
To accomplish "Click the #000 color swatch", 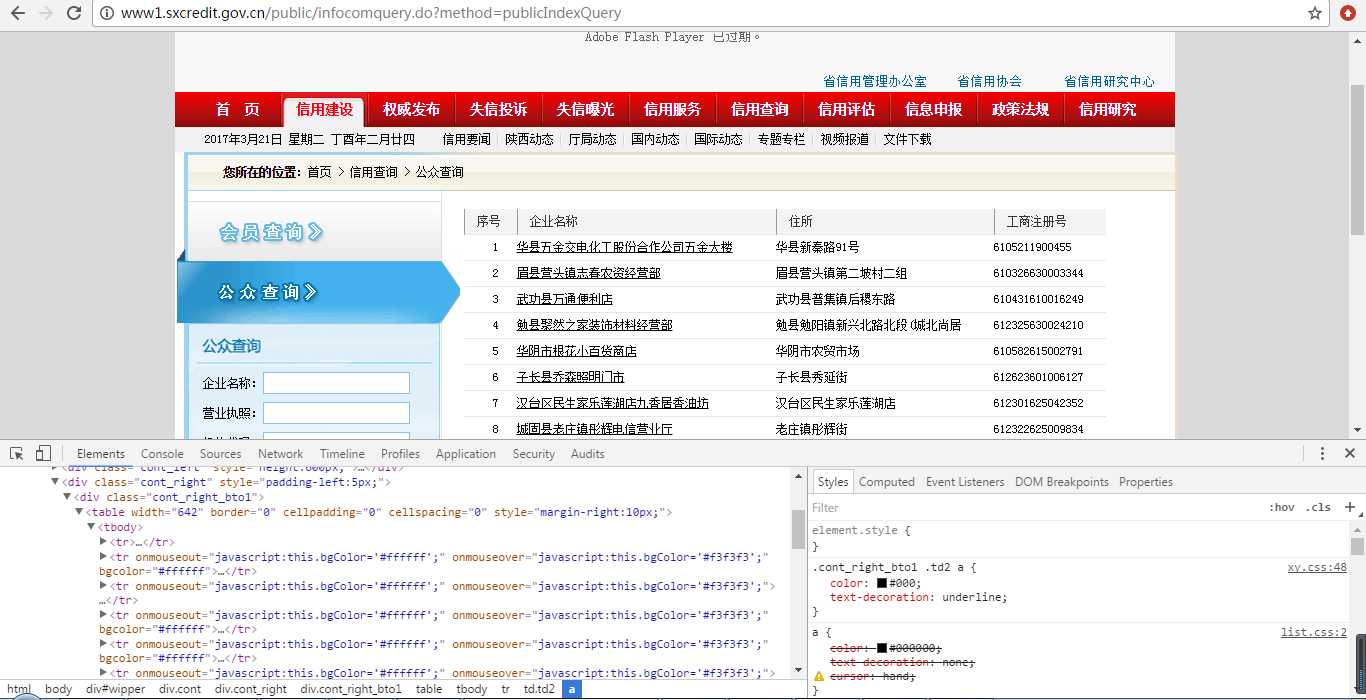I will pos(882,583).
